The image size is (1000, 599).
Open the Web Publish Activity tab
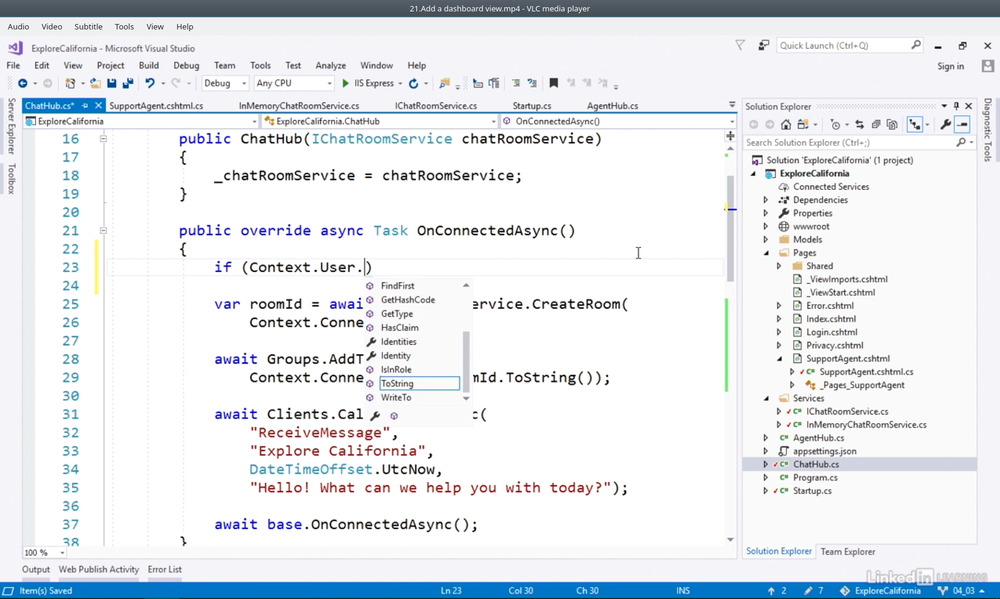click(99, 569)
